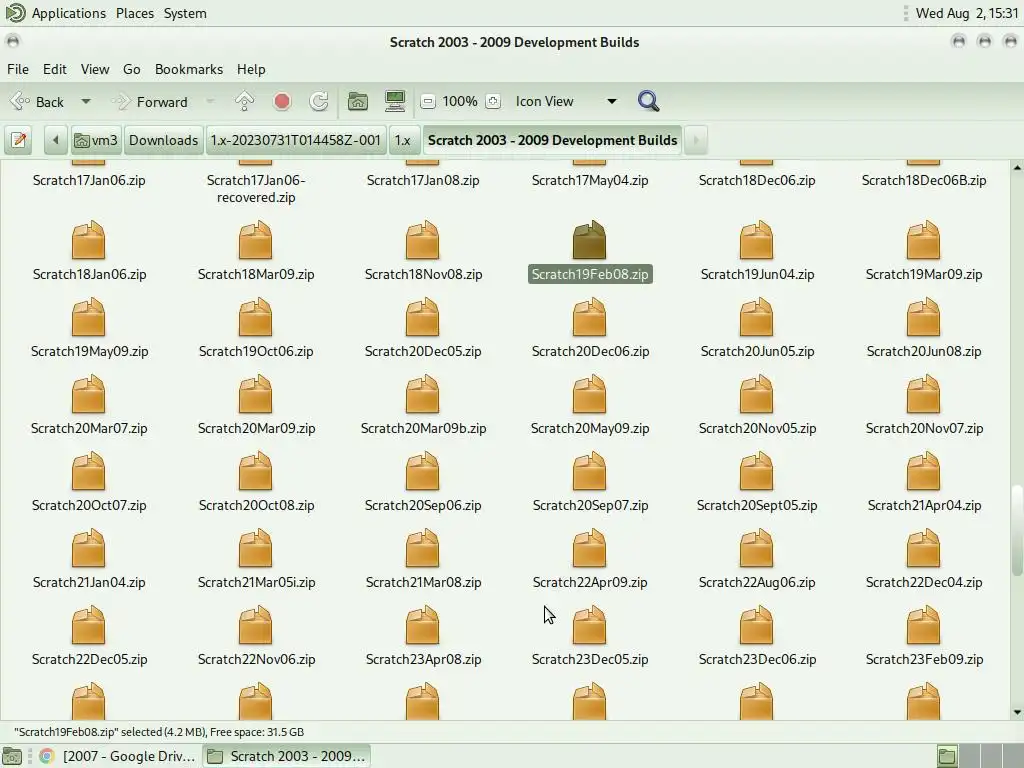
Task: Select the Scratch18Mar09.zip archive icon
Action: (x=255, y=240)
